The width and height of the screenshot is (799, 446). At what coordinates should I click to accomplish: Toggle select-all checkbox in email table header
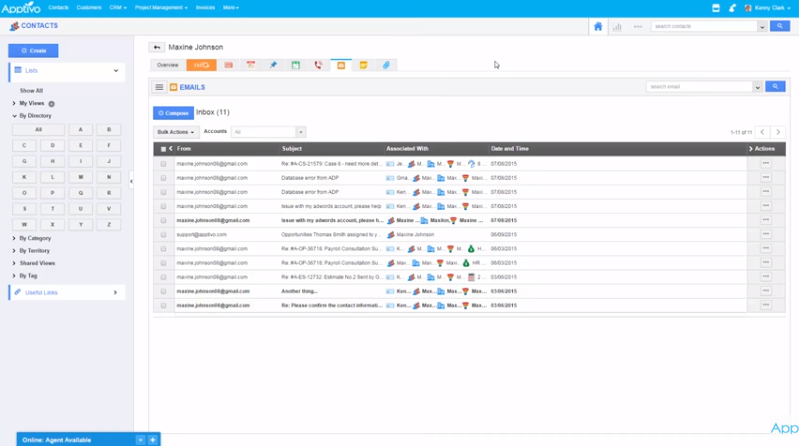164,149
